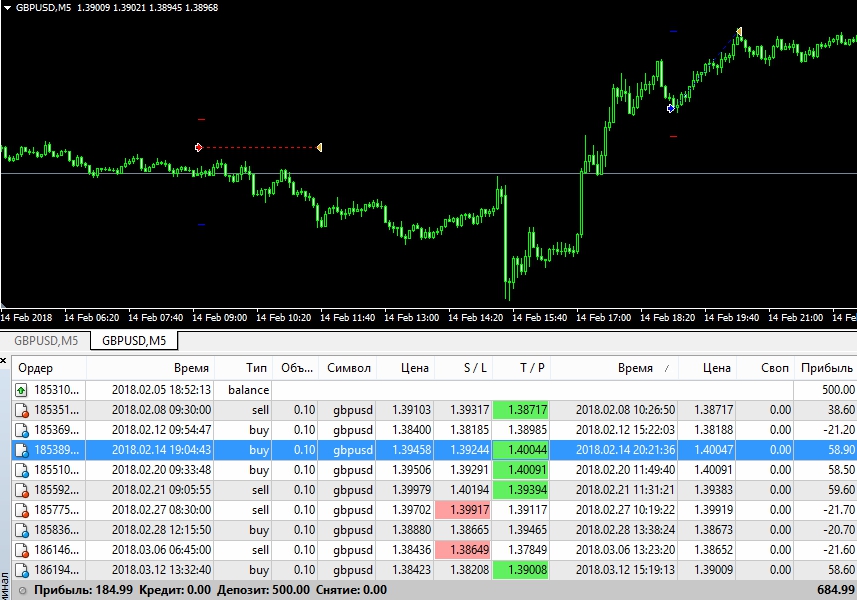Viewport: 857px width, 600px height.
Task: Click the sell order icon of order 185351
Action: [x=21, y=410]
